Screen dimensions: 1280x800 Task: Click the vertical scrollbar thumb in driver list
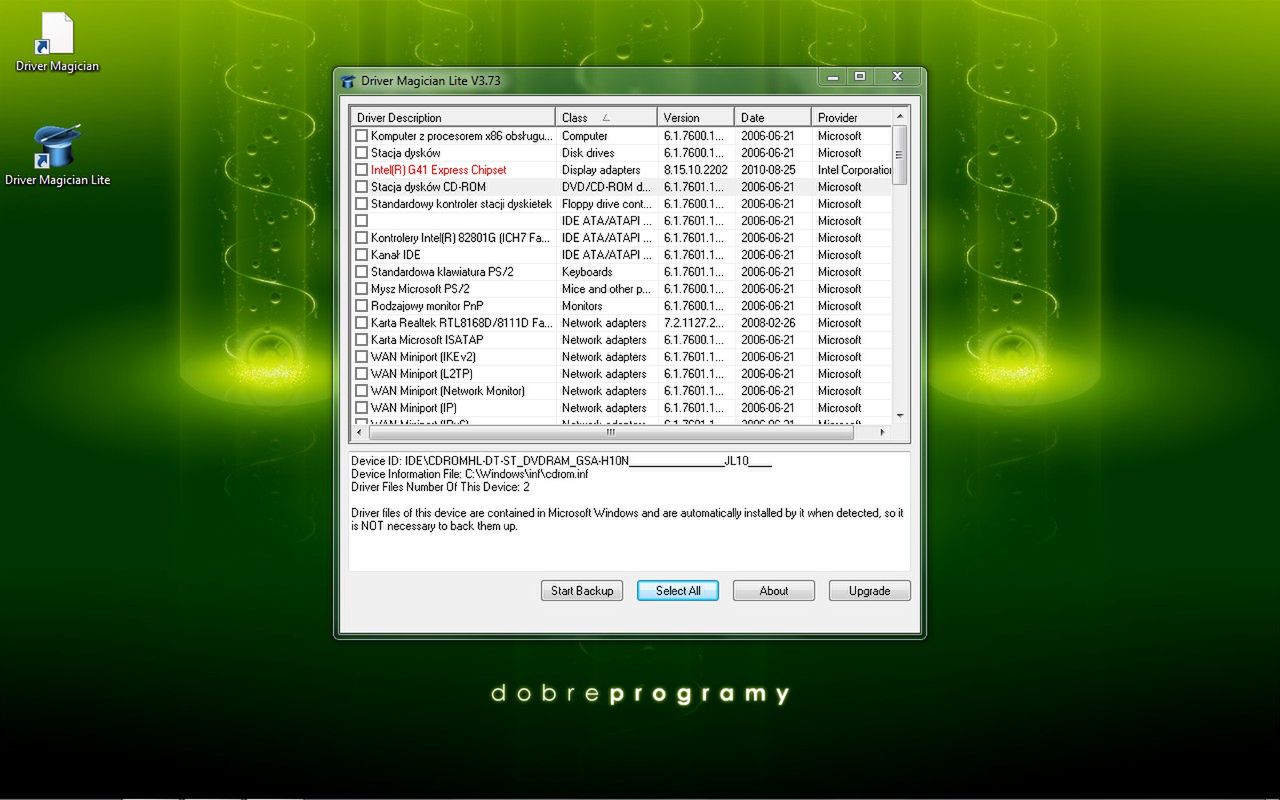[900, 155]
